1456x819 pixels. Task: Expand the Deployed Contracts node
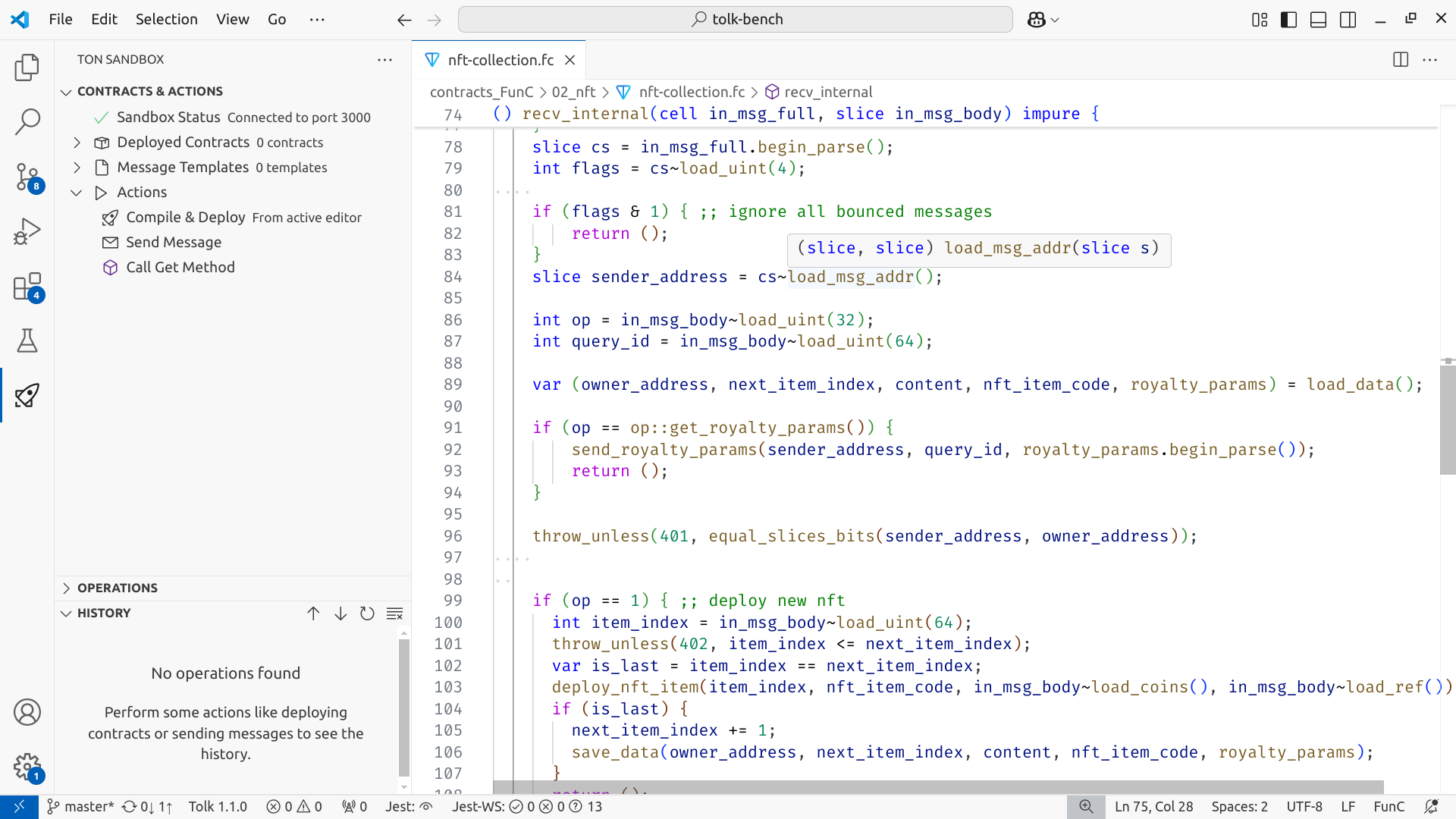(77, 143)
